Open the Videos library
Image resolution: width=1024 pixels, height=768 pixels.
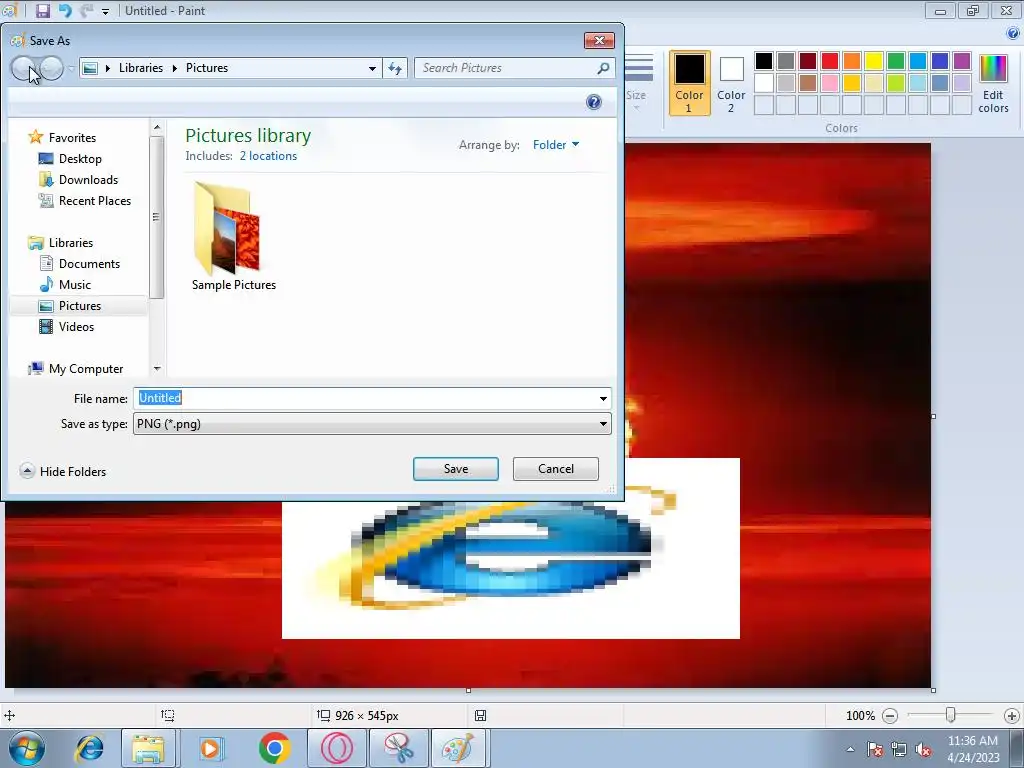(x=76, y=327)
